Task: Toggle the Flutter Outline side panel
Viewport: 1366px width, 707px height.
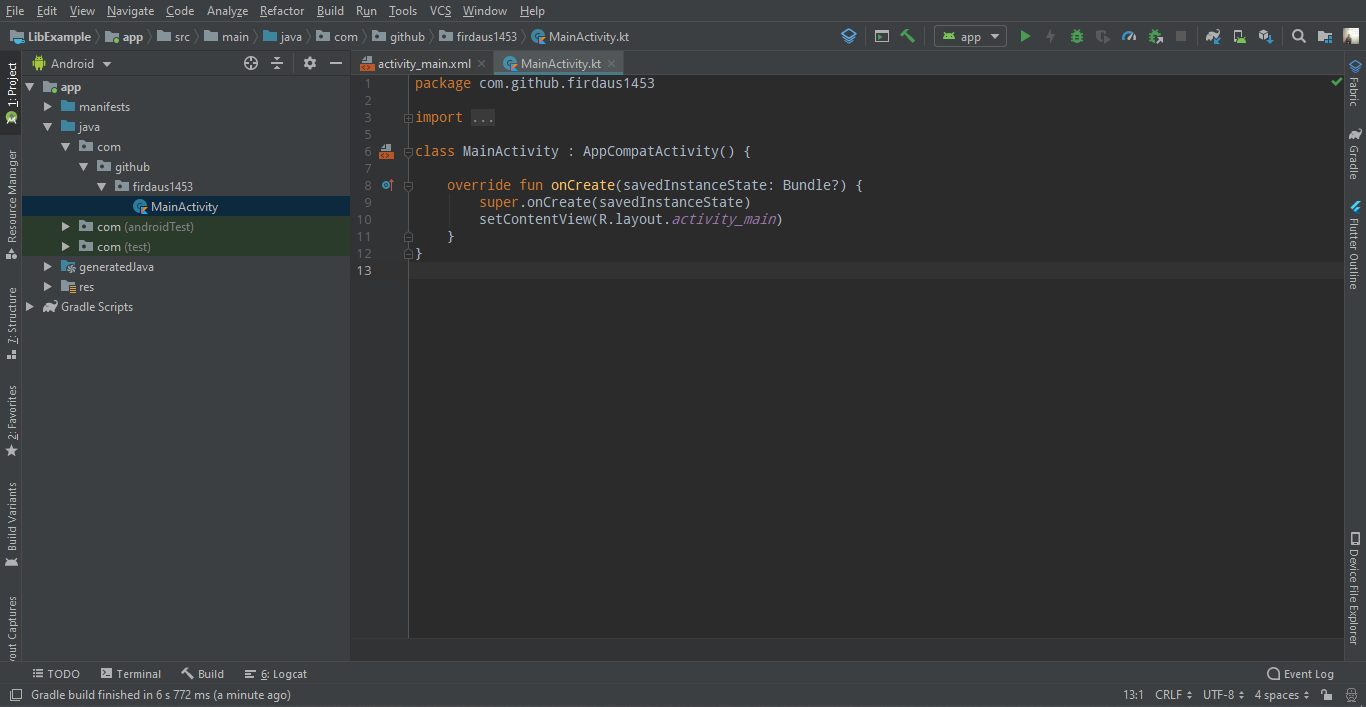Action: 1354,245
